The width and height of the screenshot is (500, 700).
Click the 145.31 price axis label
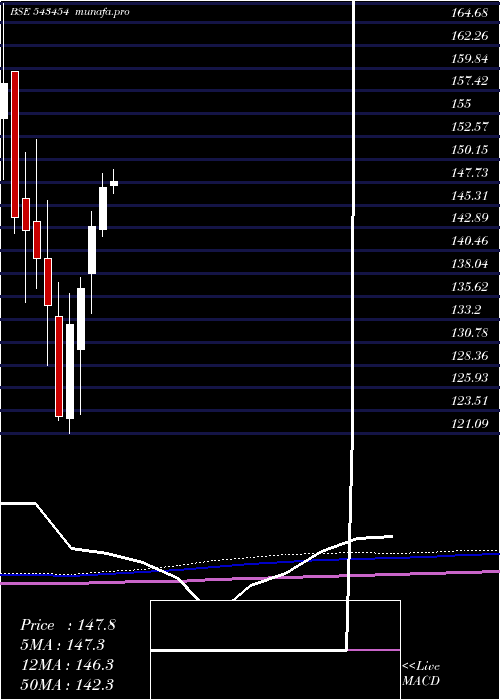[469, 196]
